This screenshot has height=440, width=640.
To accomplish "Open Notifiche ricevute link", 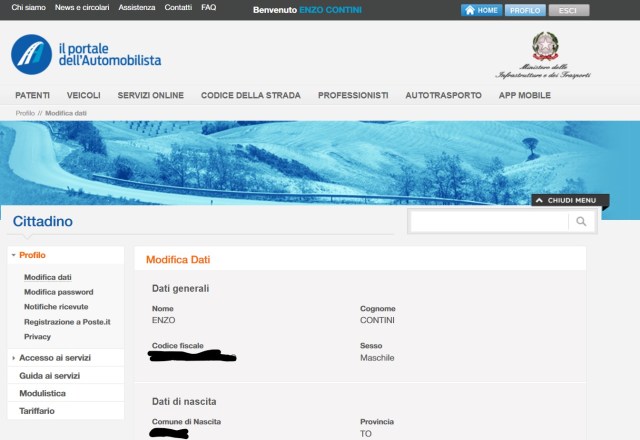I will [x=56, y=307].
